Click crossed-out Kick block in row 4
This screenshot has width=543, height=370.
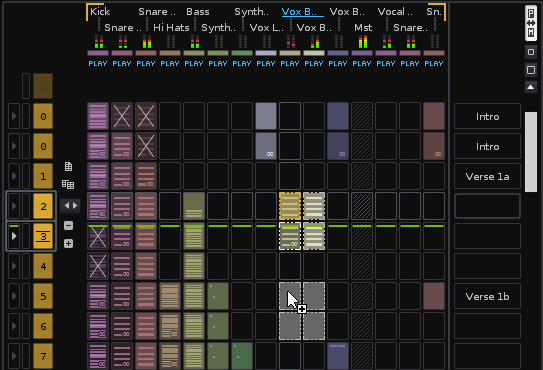coord(98,266)
